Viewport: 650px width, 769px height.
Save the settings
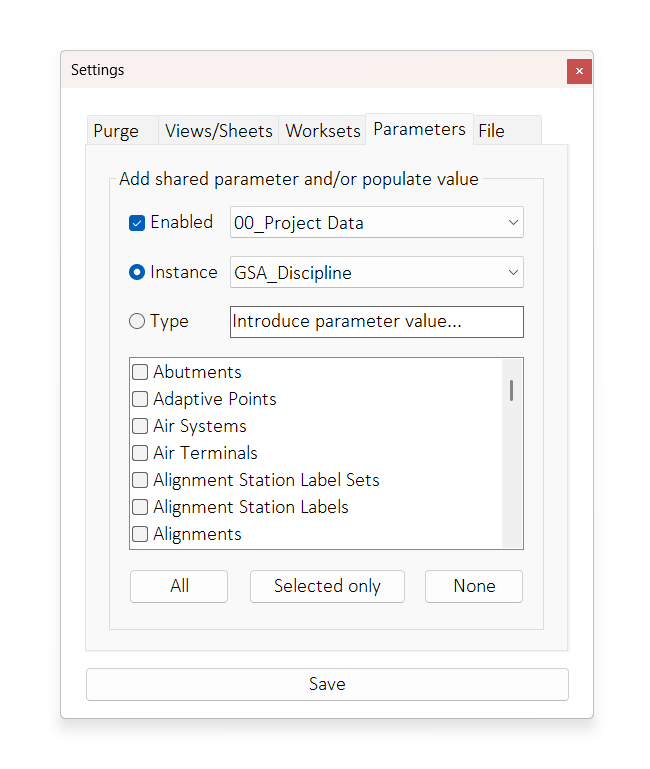point(327,685)
